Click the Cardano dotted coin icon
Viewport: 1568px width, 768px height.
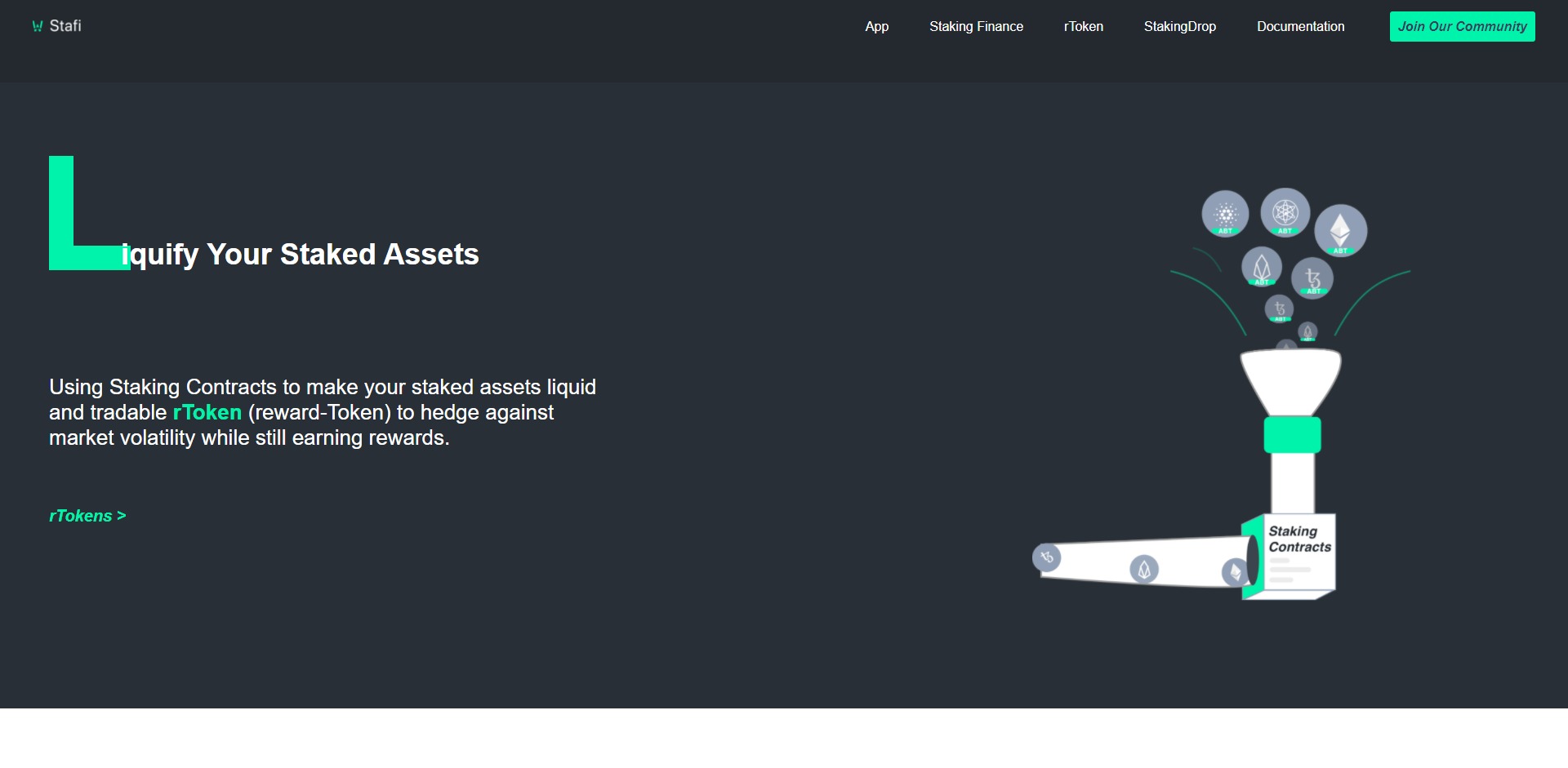click(x=1225, y=215)
